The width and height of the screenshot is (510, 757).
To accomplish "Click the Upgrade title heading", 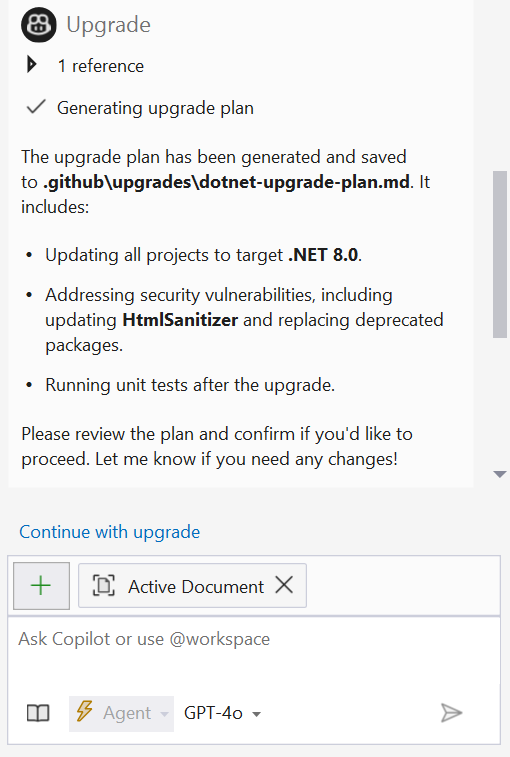I will [x=109, y=25].
